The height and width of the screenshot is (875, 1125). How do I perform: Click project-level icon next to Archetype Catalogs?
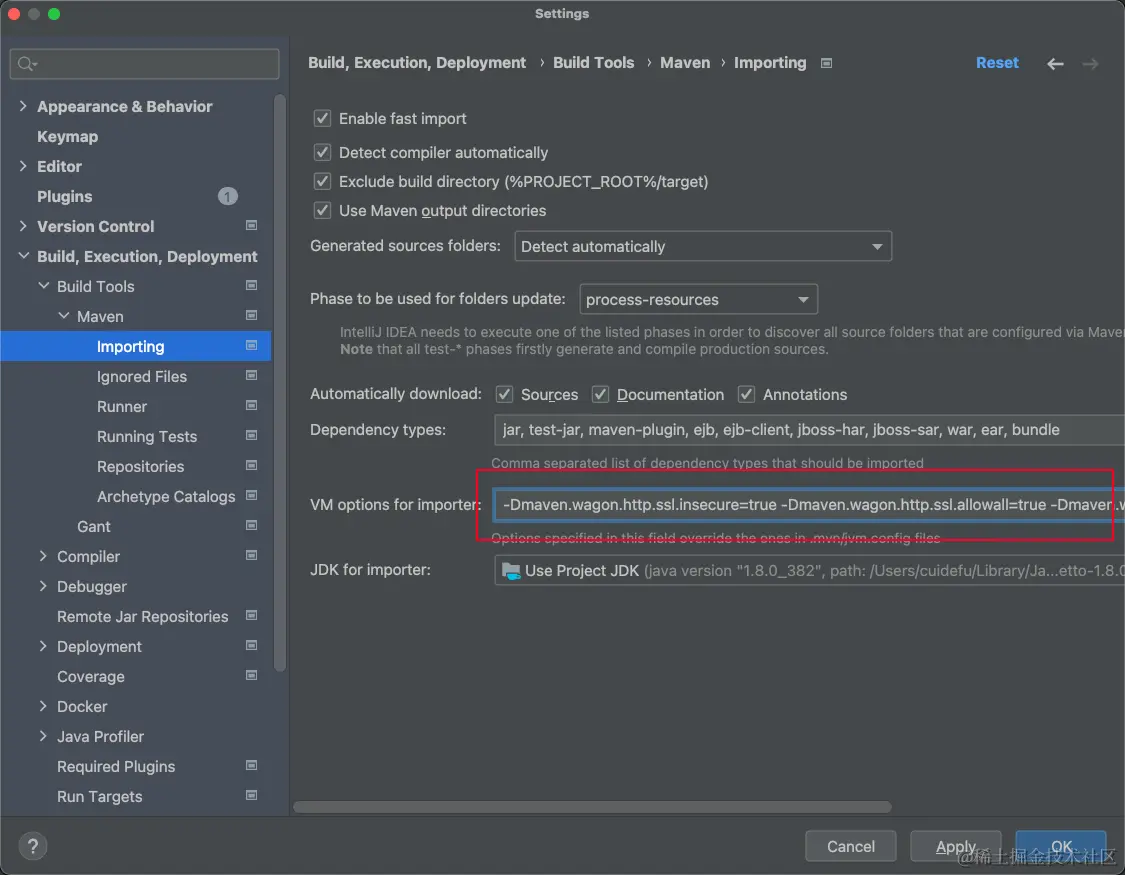coord(251,496)
